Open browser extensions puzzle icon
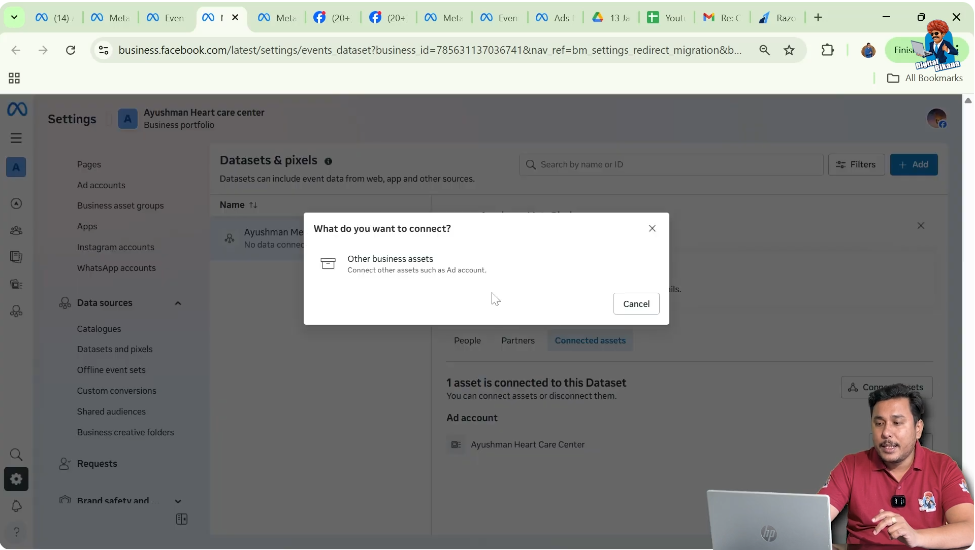 point(827,50)
